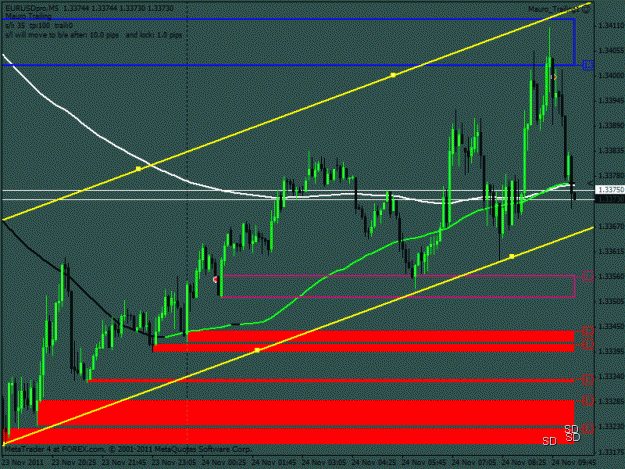The height and width of the screenshot is (469, 625).
Task: Click the 1.33670 price scale value
Action: pos(611,226)
